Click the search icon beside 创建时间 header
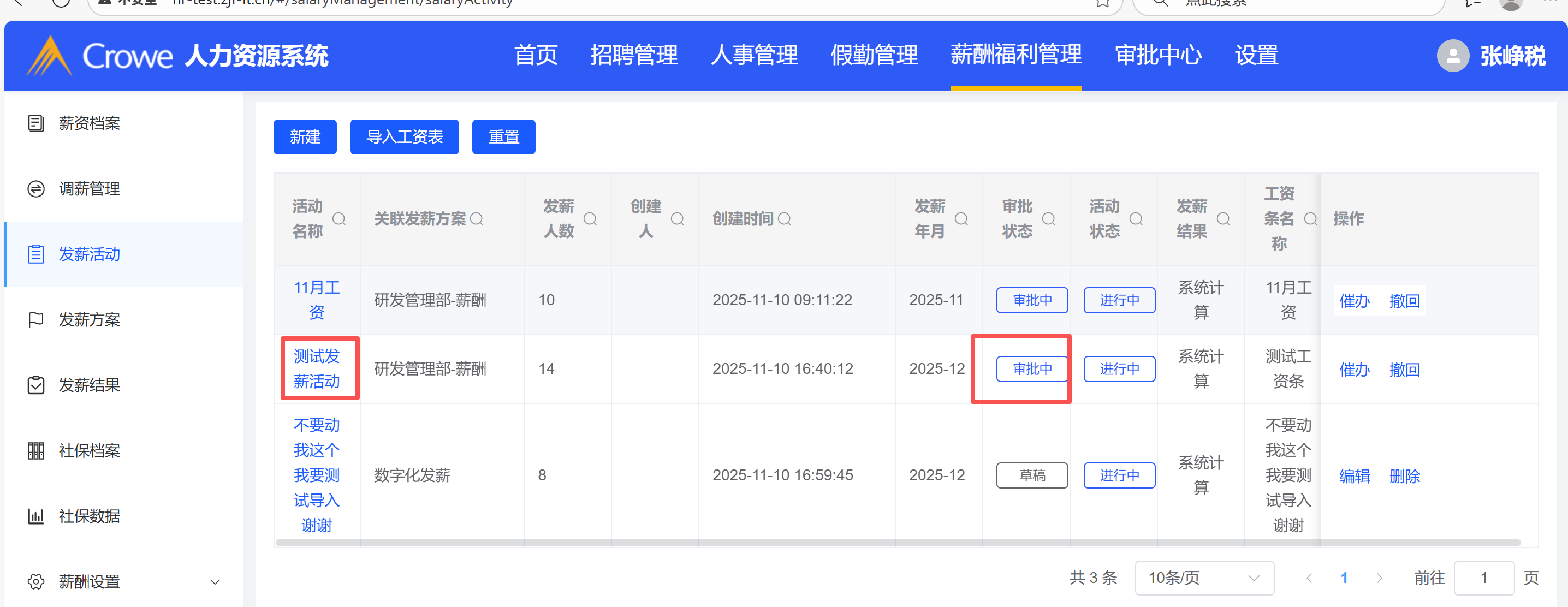 point(785,219)
